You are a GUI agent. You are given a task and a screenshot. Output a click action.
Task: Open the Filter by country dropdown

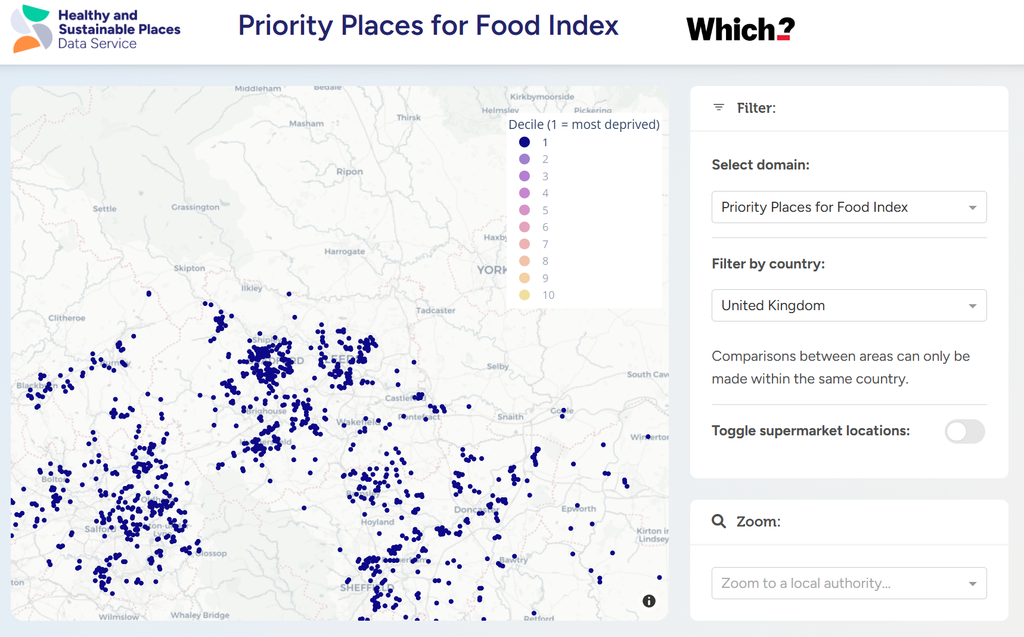pyautogui.click(x=848, y=305)
